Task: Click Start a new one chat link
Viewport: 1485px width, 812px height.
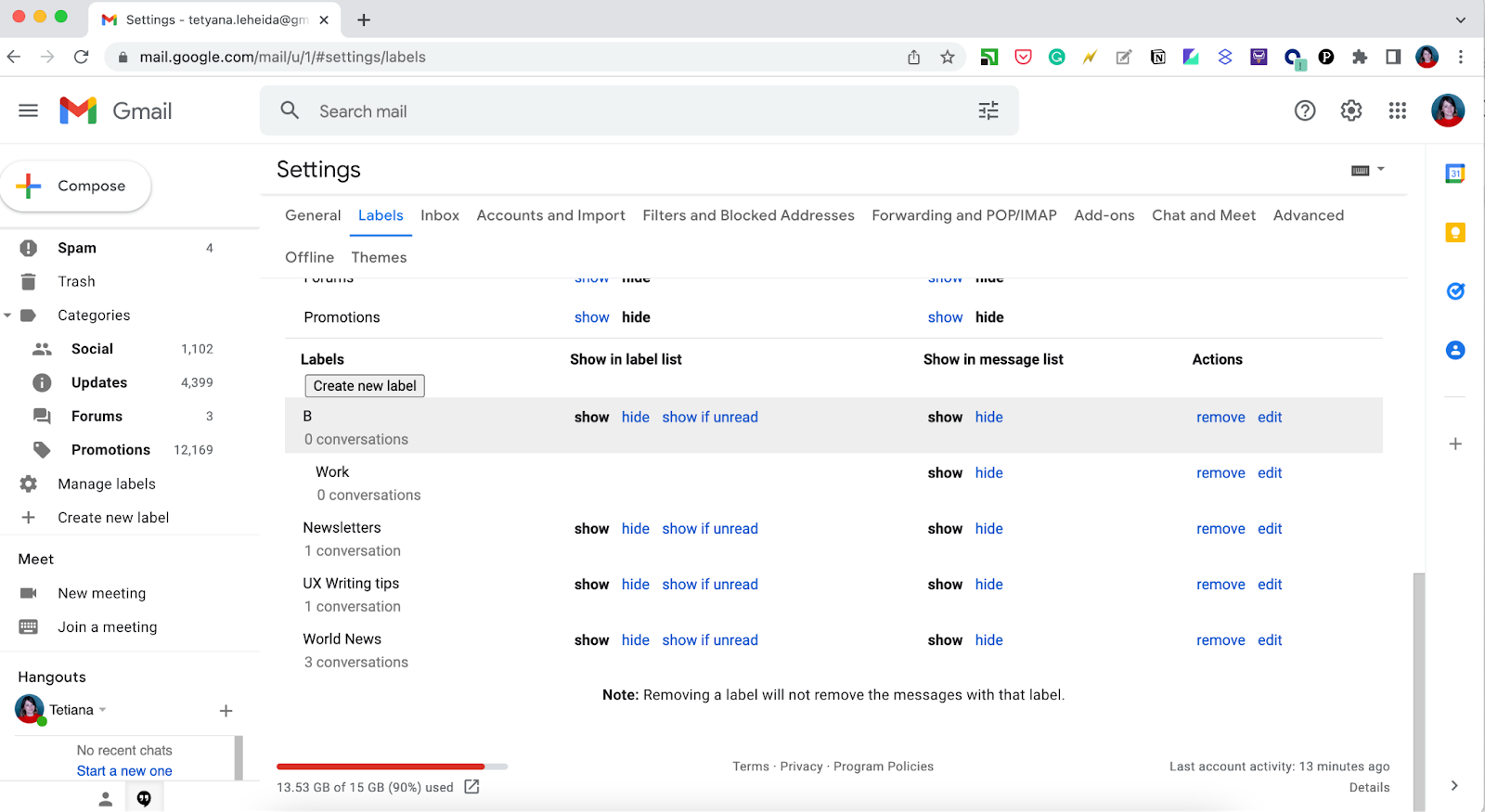Action: pyautogui.click(x=124, y=771)
